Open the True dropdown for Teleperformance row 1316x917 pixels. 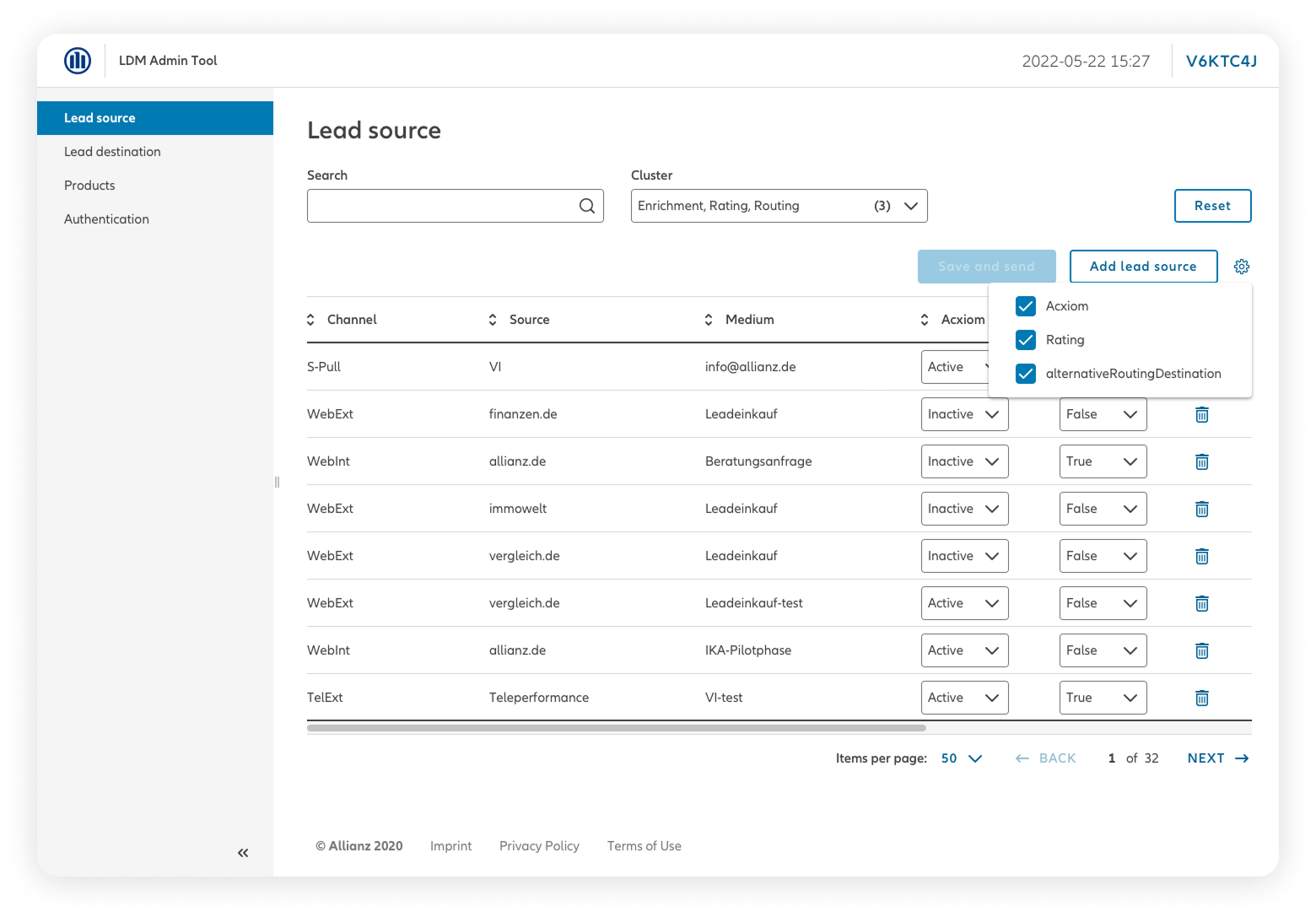1103,698
